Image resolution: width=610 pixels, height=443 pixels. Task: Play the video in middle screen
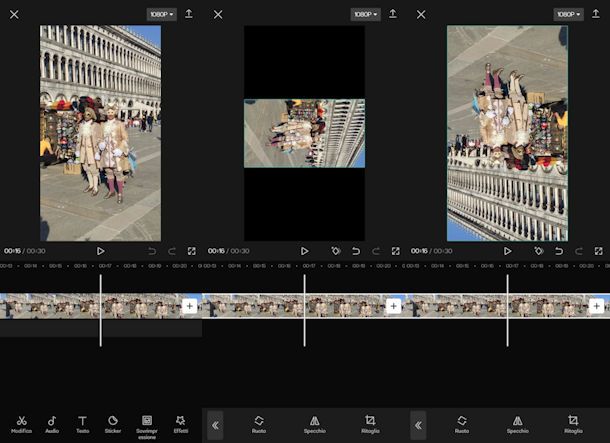click(305, 251)
